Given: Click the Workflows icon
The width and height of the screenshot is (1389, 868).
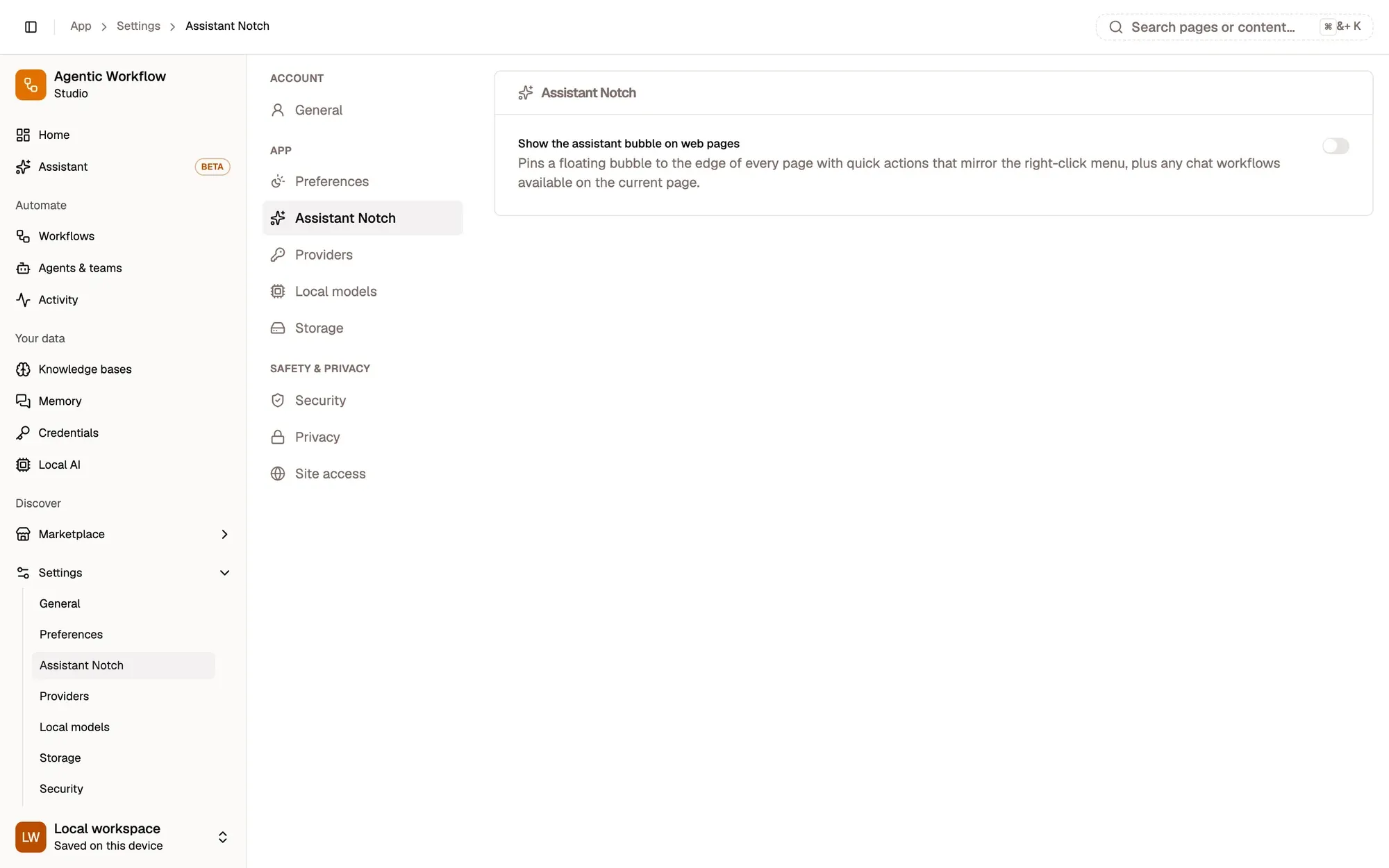Looking at the screenshot, I should pyautogui.click(x=23, y=236).
